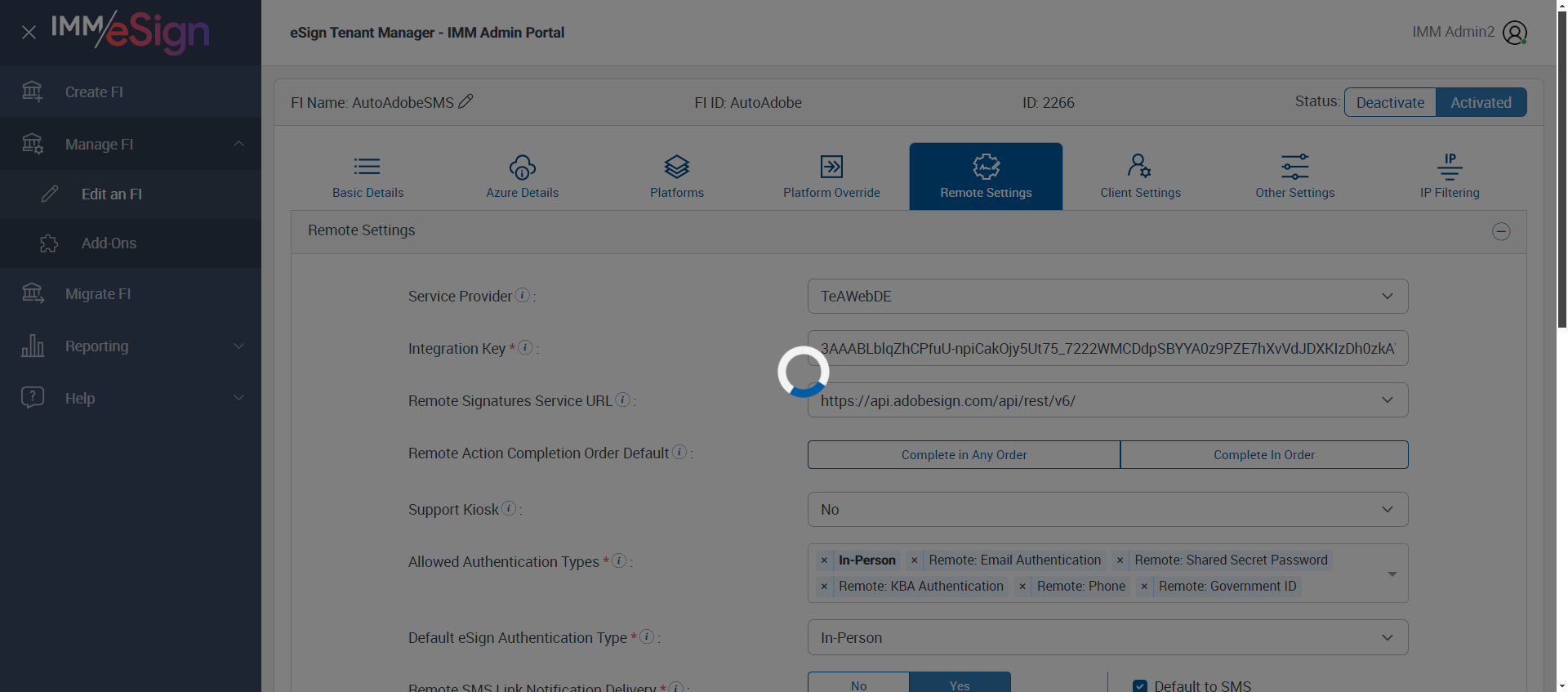Open the IMM Admin2 user profile icon
This screenshot has width=1568, height=692.
coord(1515,33)
